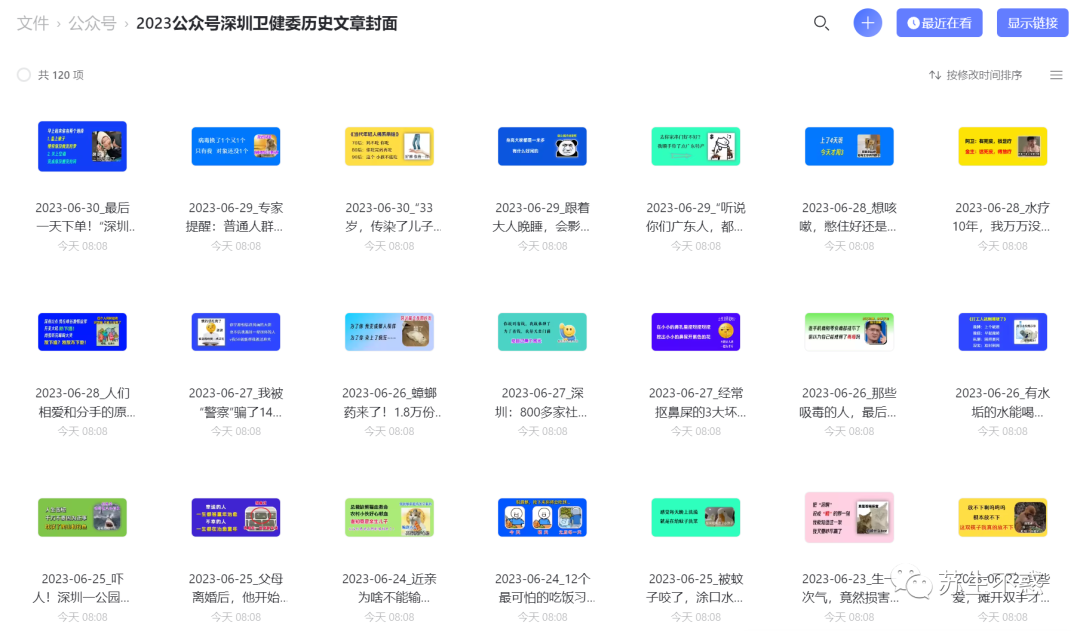
Task: Open the search with the magnifier icon
Action: 822,22
